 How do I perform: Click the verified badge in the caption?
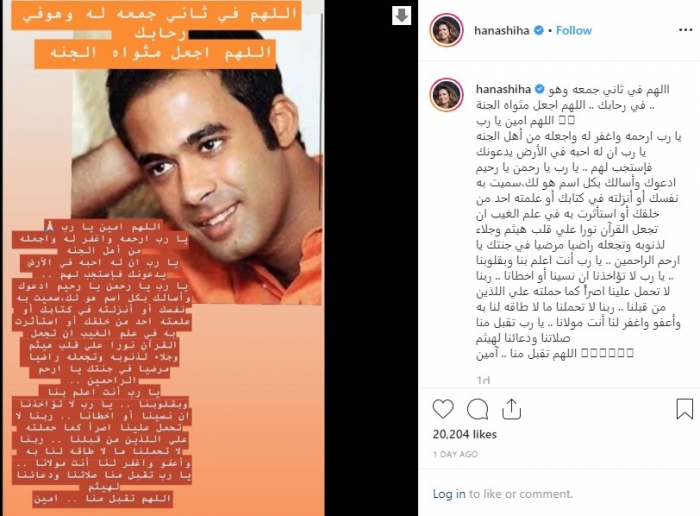(x=539, y=89)
